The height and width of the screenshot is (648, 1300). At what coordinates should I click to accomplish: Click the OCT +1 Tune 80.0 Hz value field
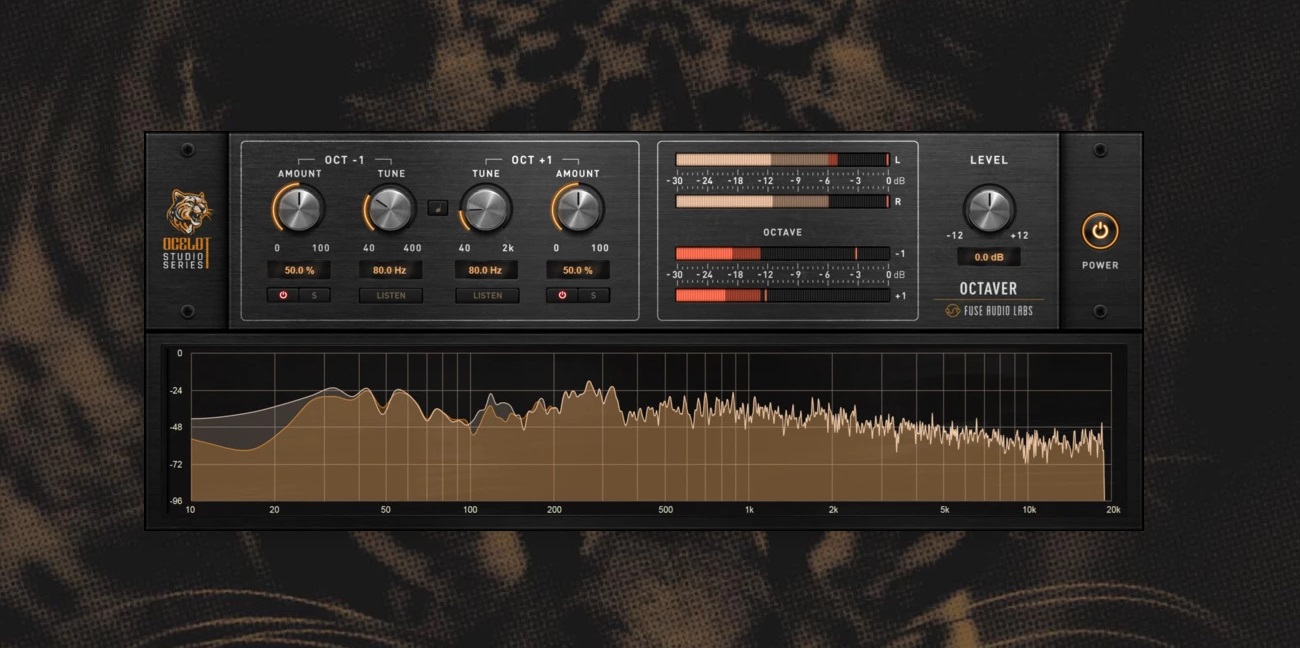(x=486, y=270)
